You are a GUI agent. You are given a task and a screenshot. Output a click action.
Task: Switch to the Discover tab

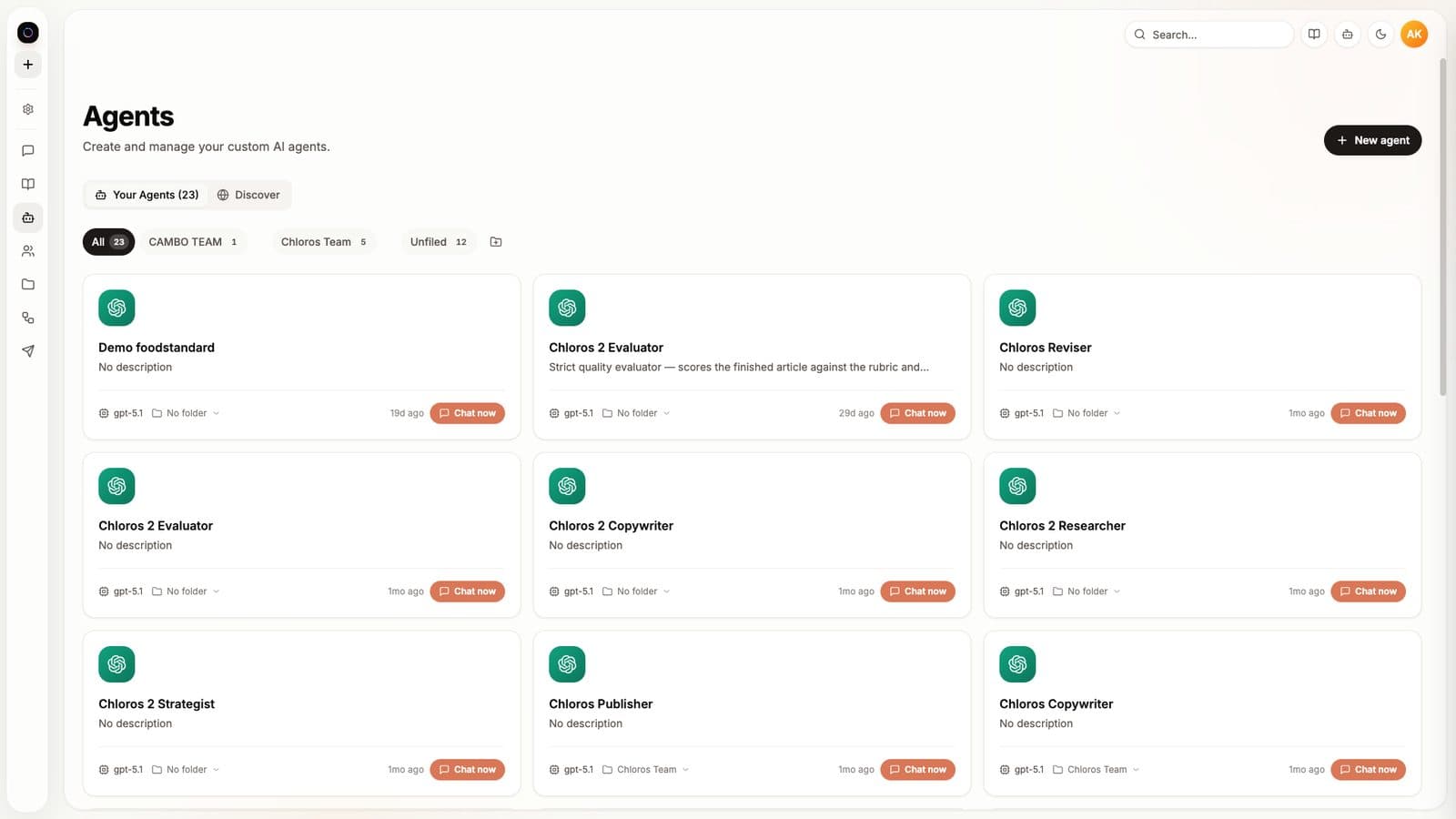248,195
